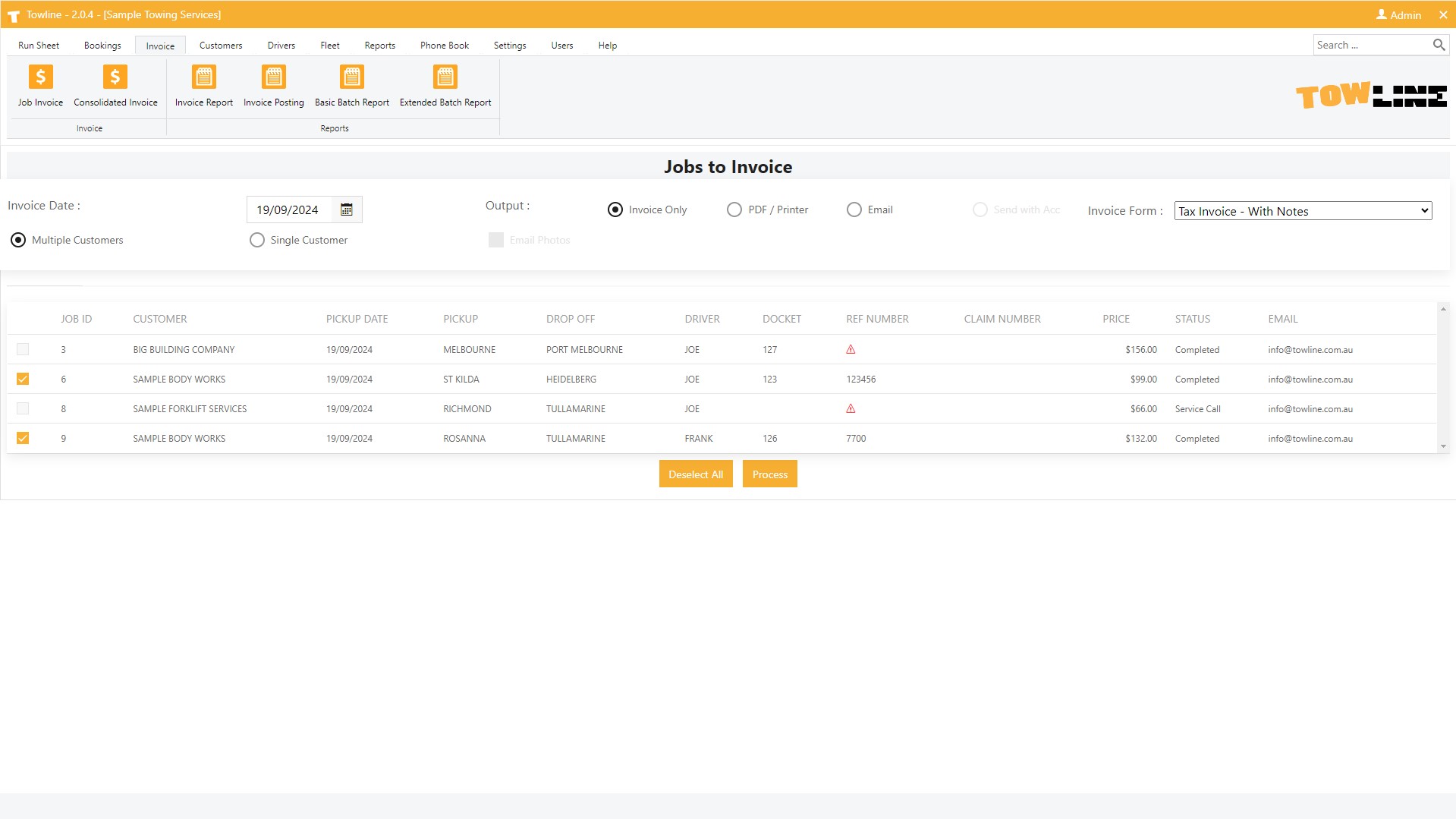
Task: Open the Customers tab
Action: [x=220, y=46]
